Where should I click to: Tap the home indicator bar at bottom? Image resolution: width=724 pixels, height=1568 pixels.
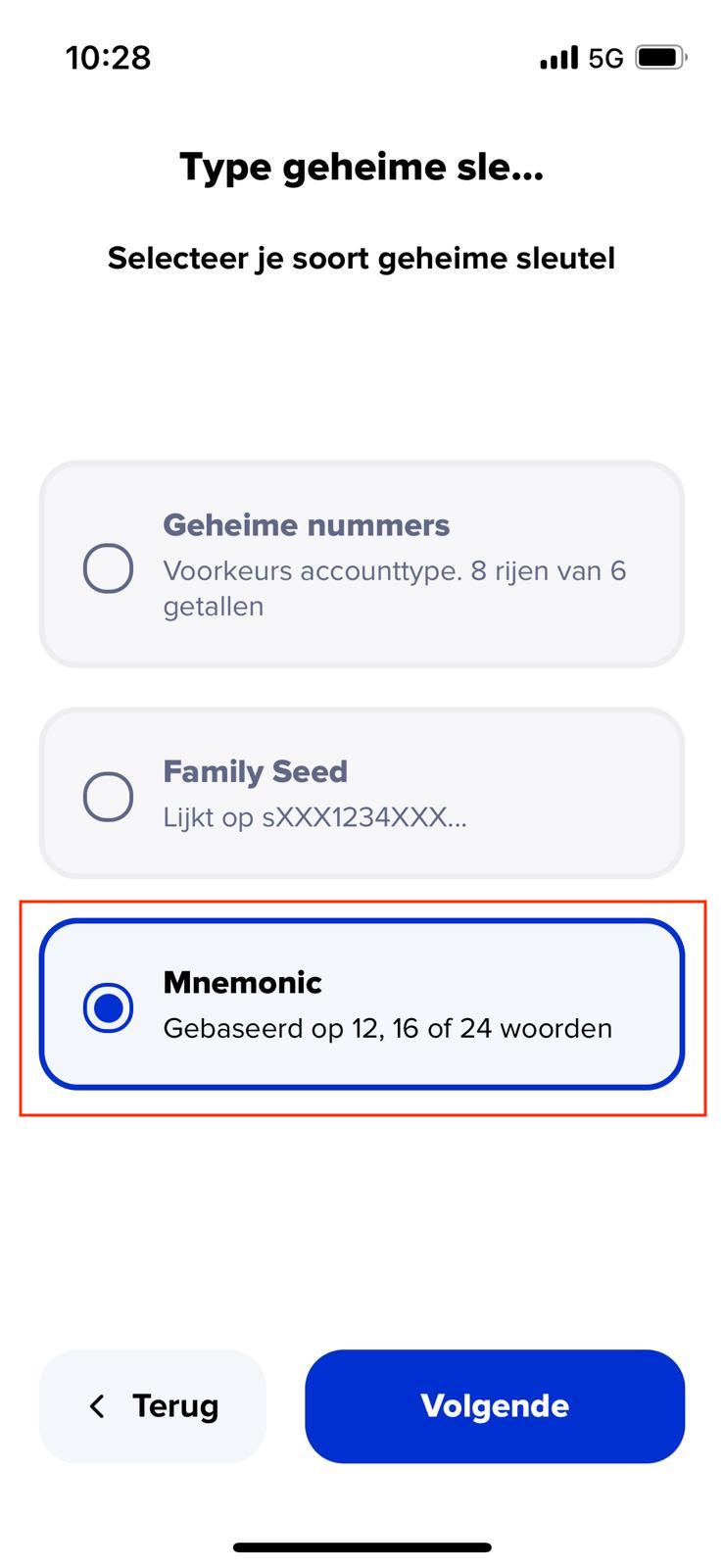pos(362,1547)
